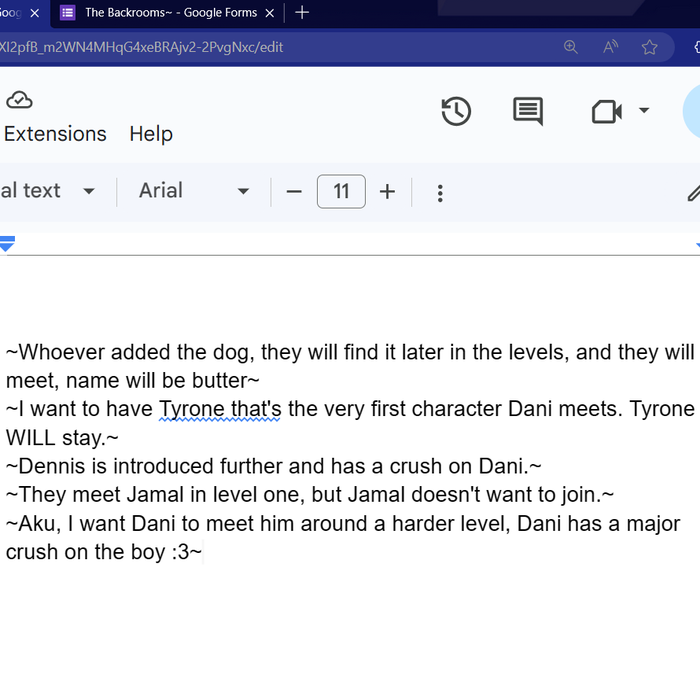700x700 pixels.
Task: Open the Arial font dropdown
Action: pos(194,191)
